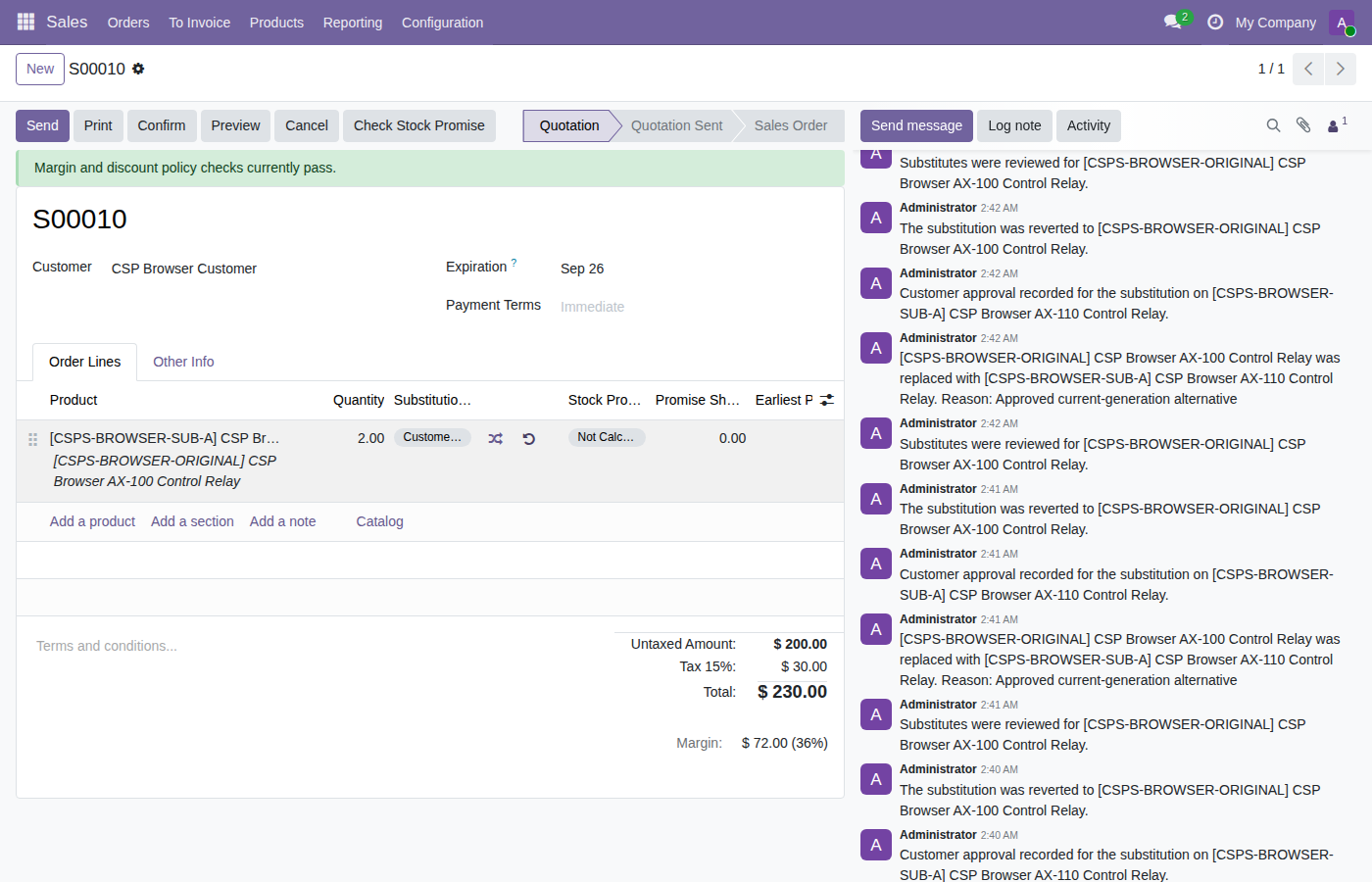The height and width of the screenshot is (882, 1372).
Task: Open the Administrator user avatar menu
Action: click(1342, 23)
